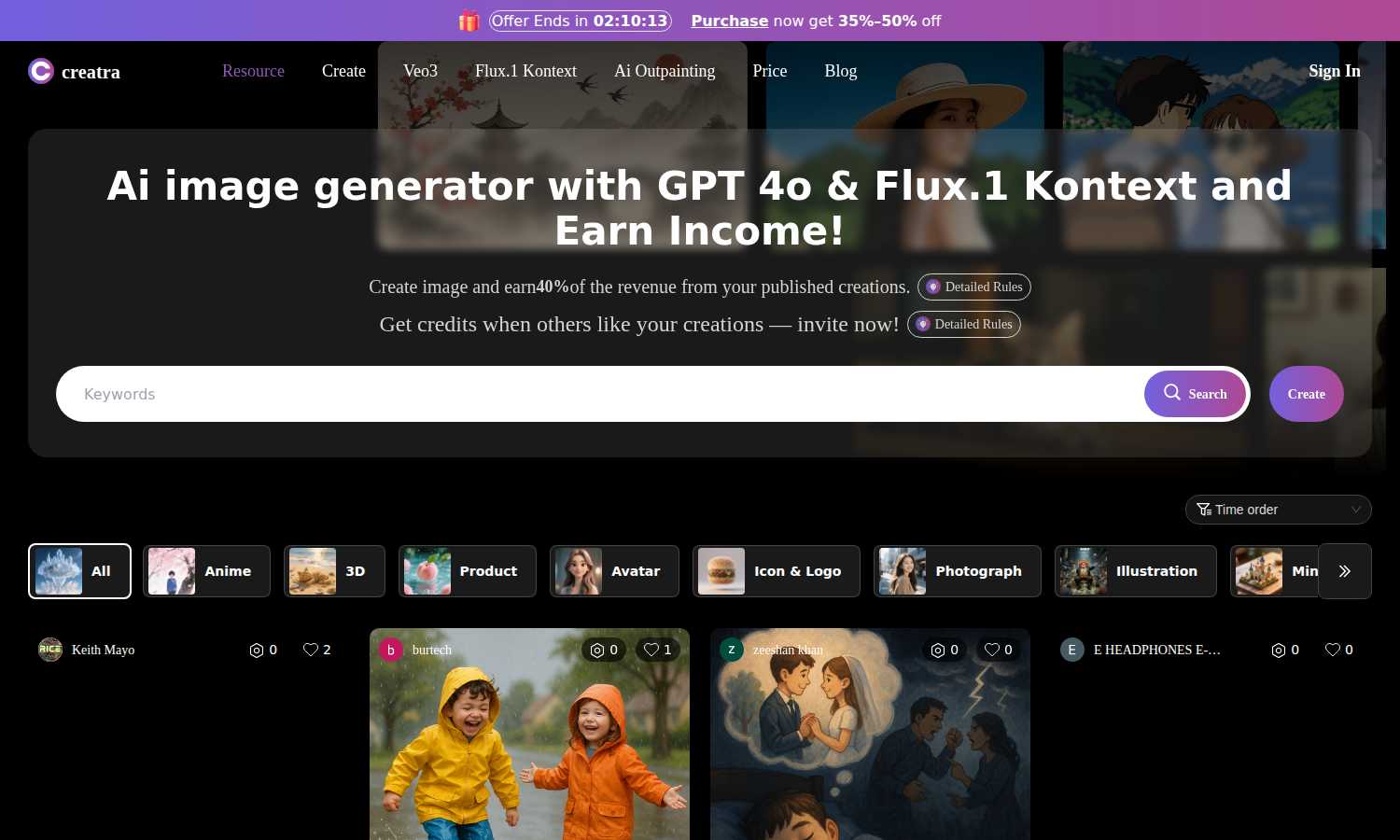1400x840 pixels.
Task: Click the gift box icon in banner
Action: click(469, 21)
